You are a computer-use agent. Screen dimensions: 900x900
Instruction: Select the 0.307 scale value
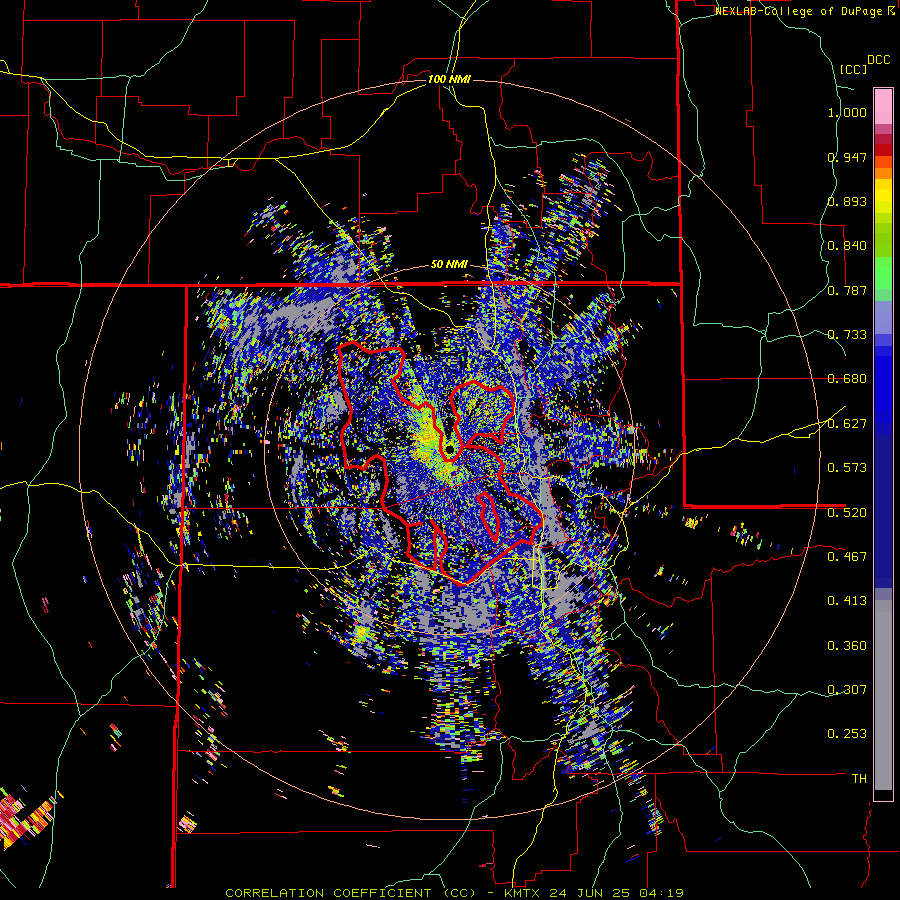point(847,690)
